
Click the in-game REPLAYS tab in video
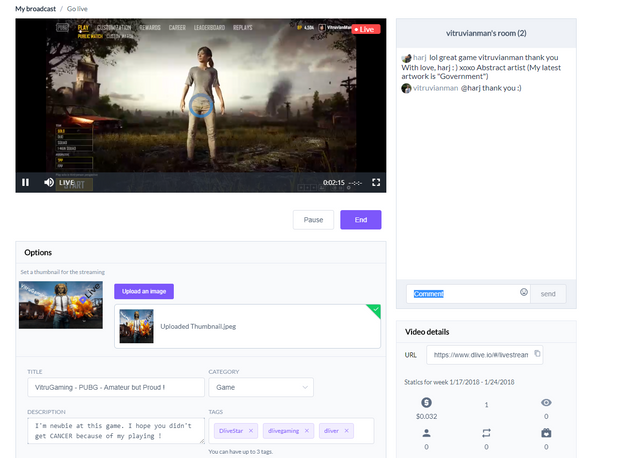[x=242, y=28]
